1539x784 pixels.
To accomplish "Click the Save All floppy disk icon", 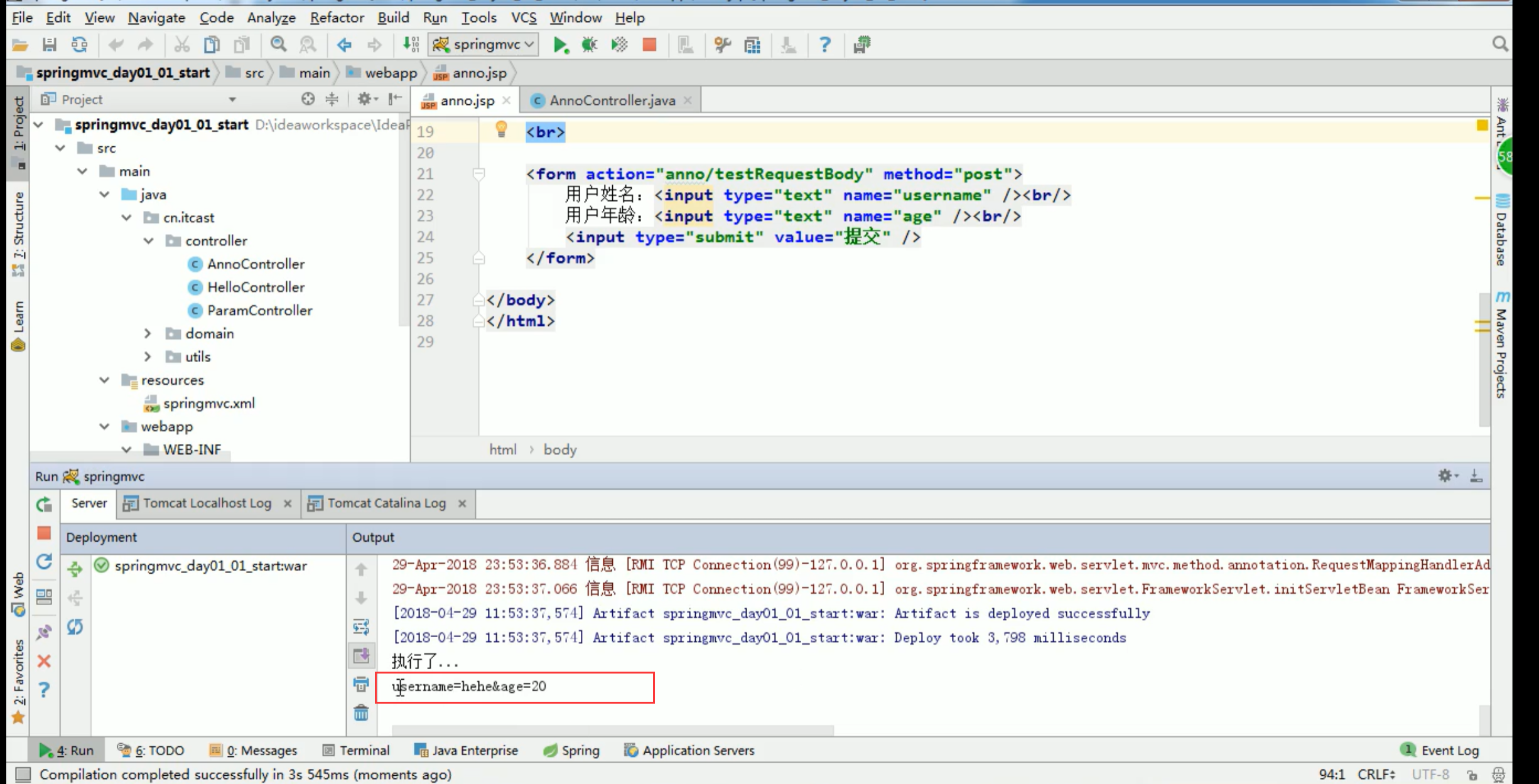I will click(49, 45).
